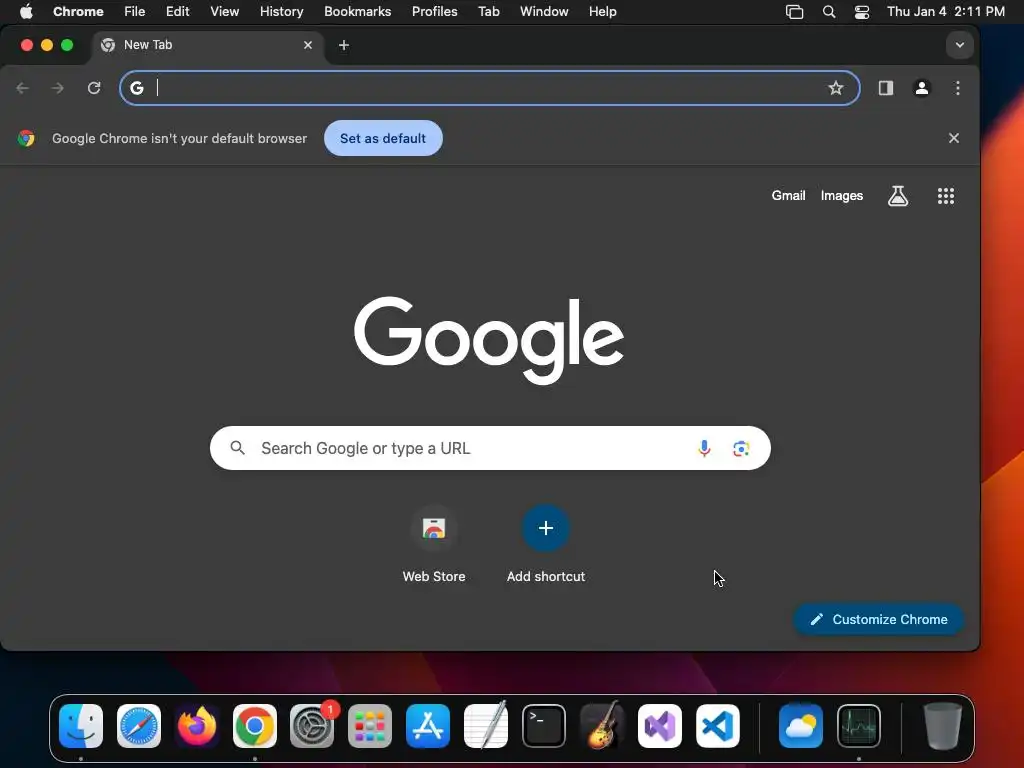Image resolution: width=1024 pixels, height=768 pixels.
Task: Open the Profiles menu
Action: [434, 11]
